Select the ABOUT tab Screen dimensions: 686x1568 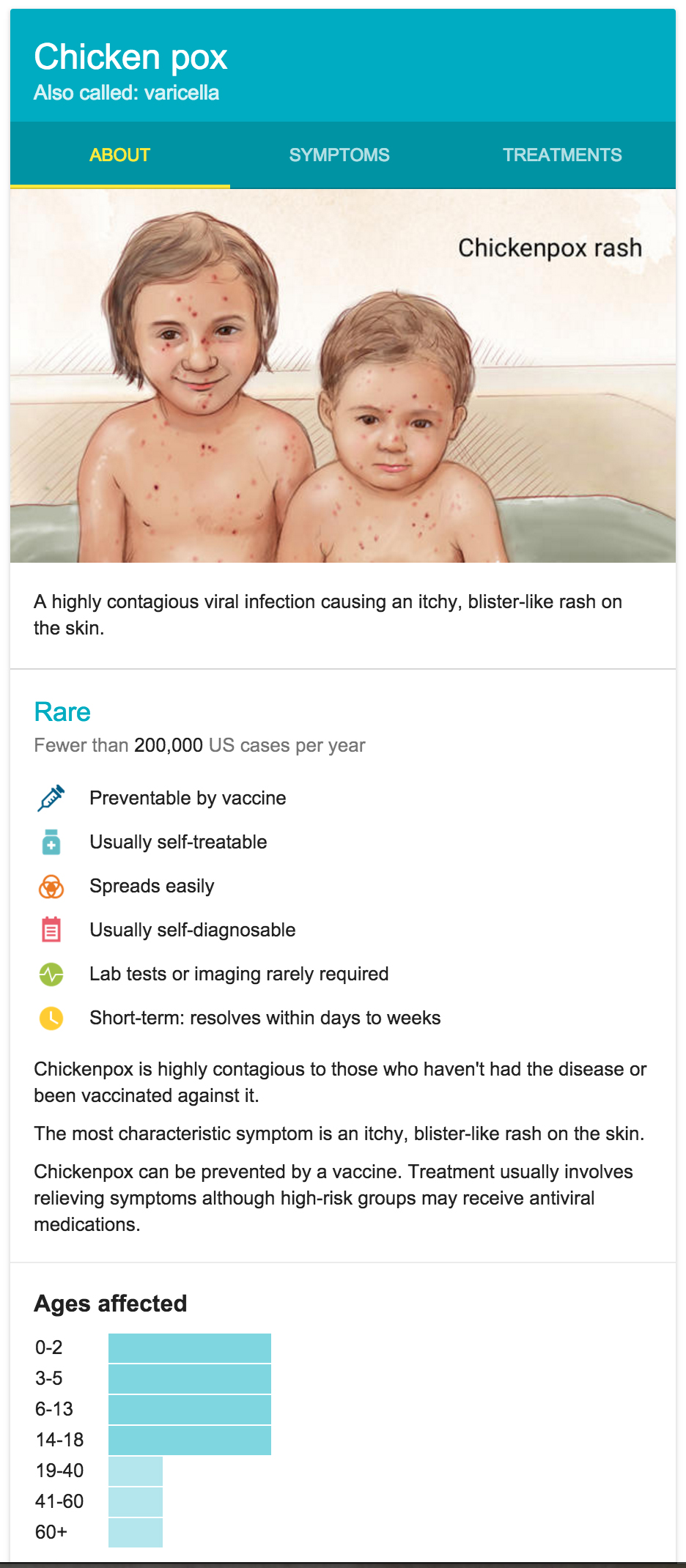pos(120,155)
